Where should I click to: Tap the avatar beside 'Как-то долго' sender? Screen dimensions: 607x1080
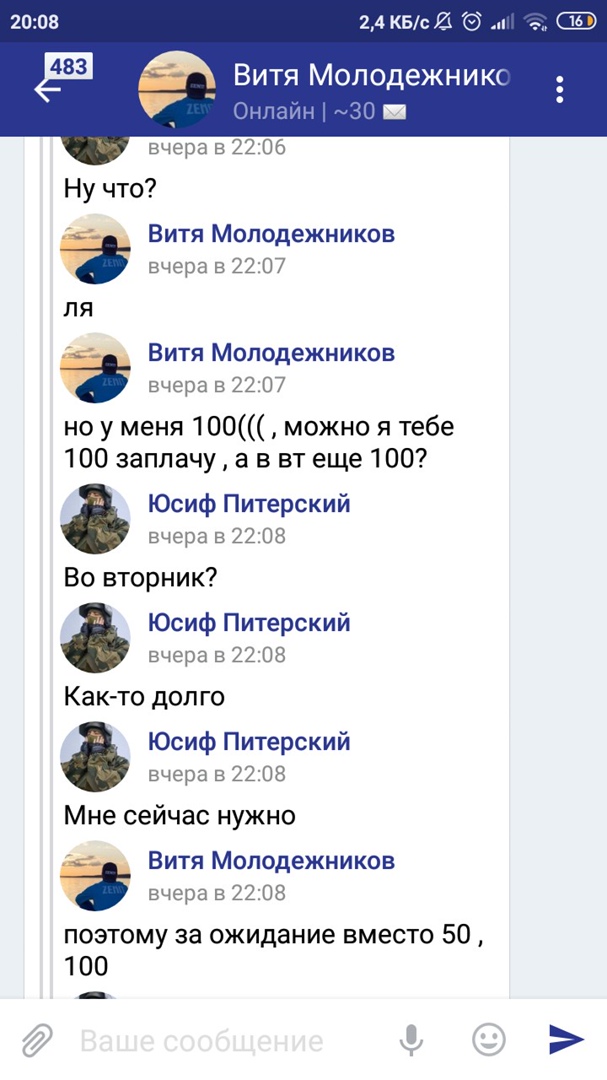(x=96, y=638)
